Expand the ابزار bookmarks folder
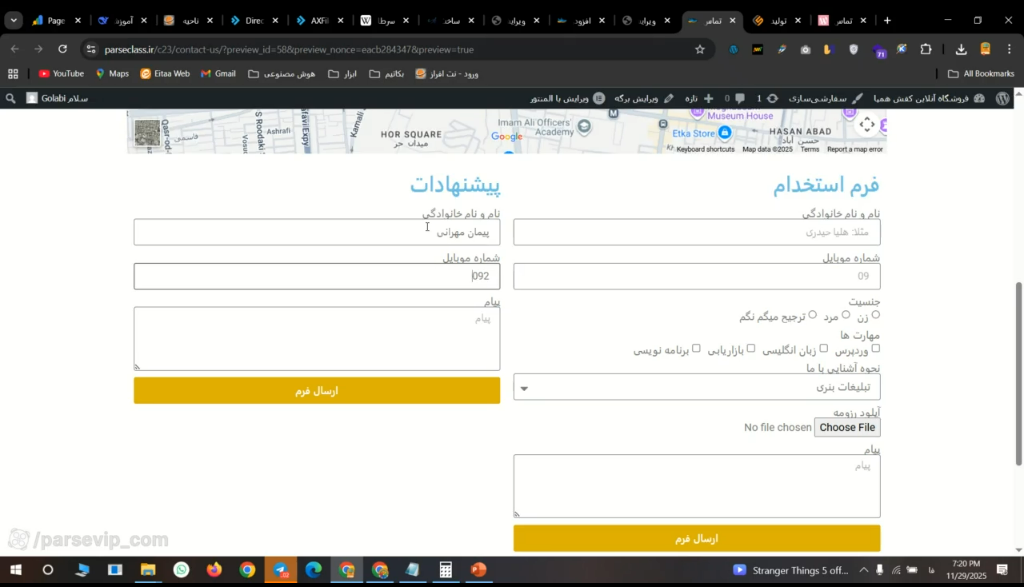Image resolution: width=1024 pixels, height=587 pixels. (x=342, y=74)
